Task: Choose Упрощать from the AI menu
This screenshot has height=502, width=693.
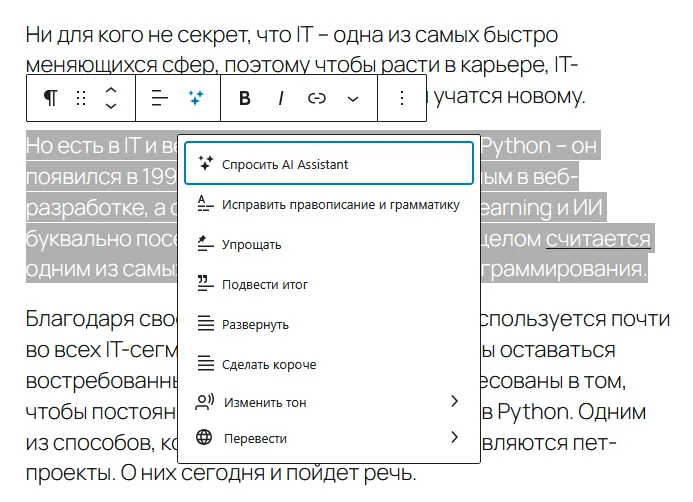Action: pyautogui.click(x=329, y=244)
